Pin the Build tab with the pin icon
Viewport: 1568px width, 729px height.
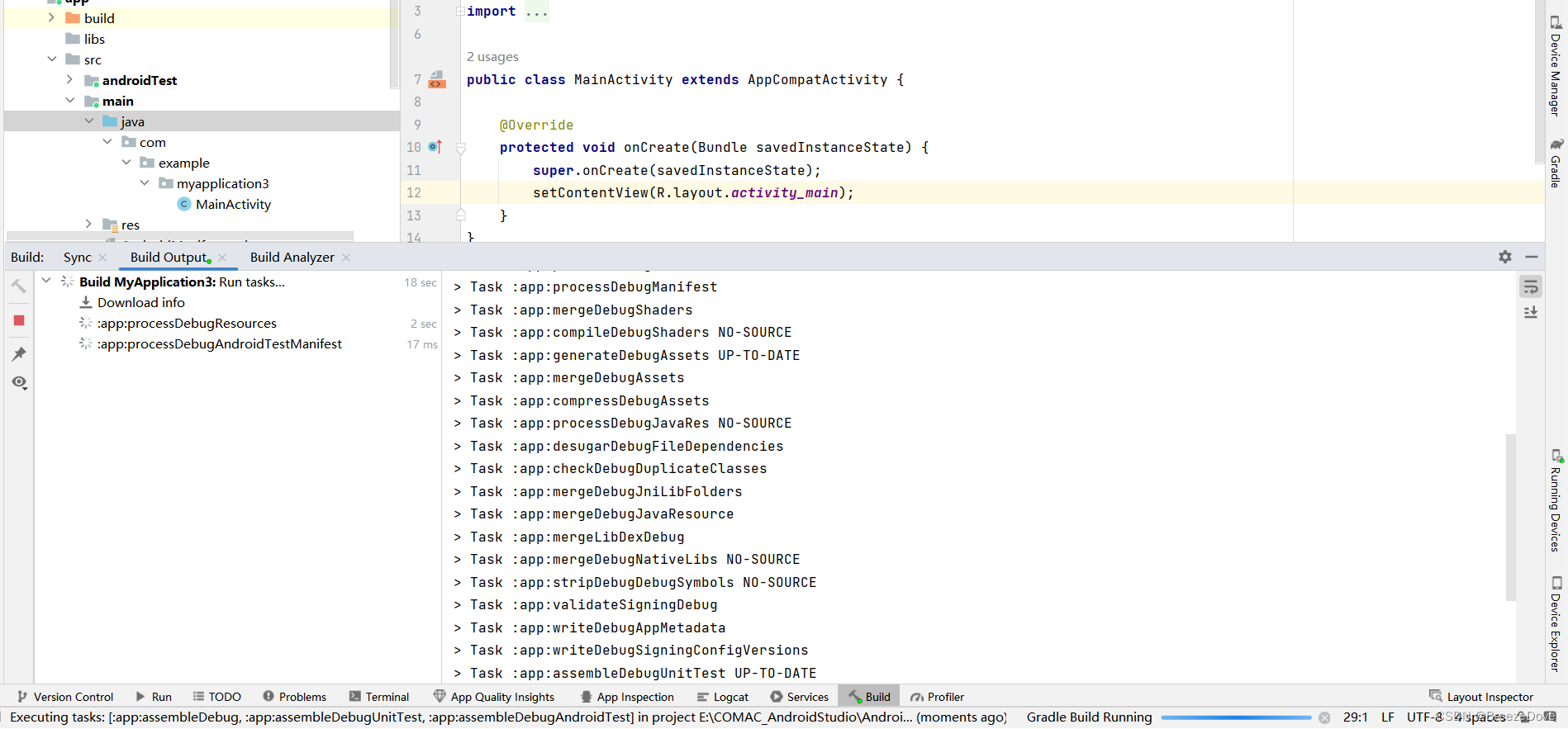click(19, 354)
